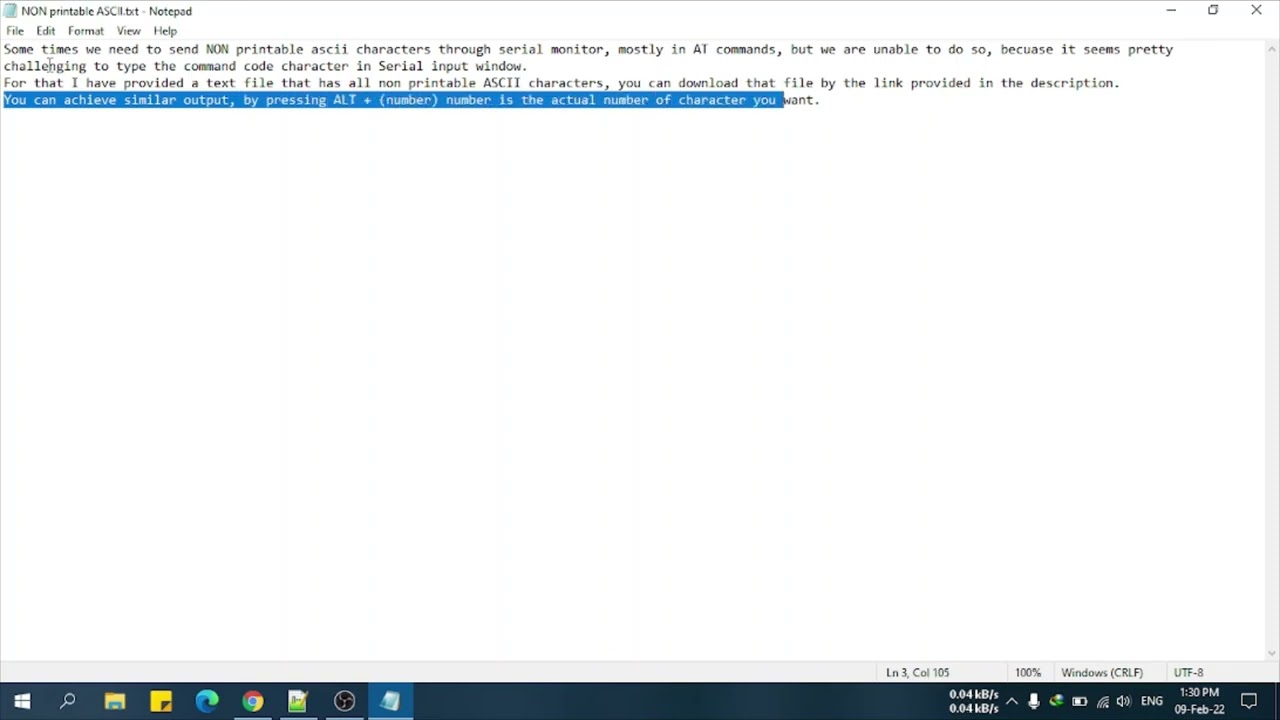Launch Microsoft Edge from taskbar
Viewport: 1280px width, 720px height.
coord(206,701)
